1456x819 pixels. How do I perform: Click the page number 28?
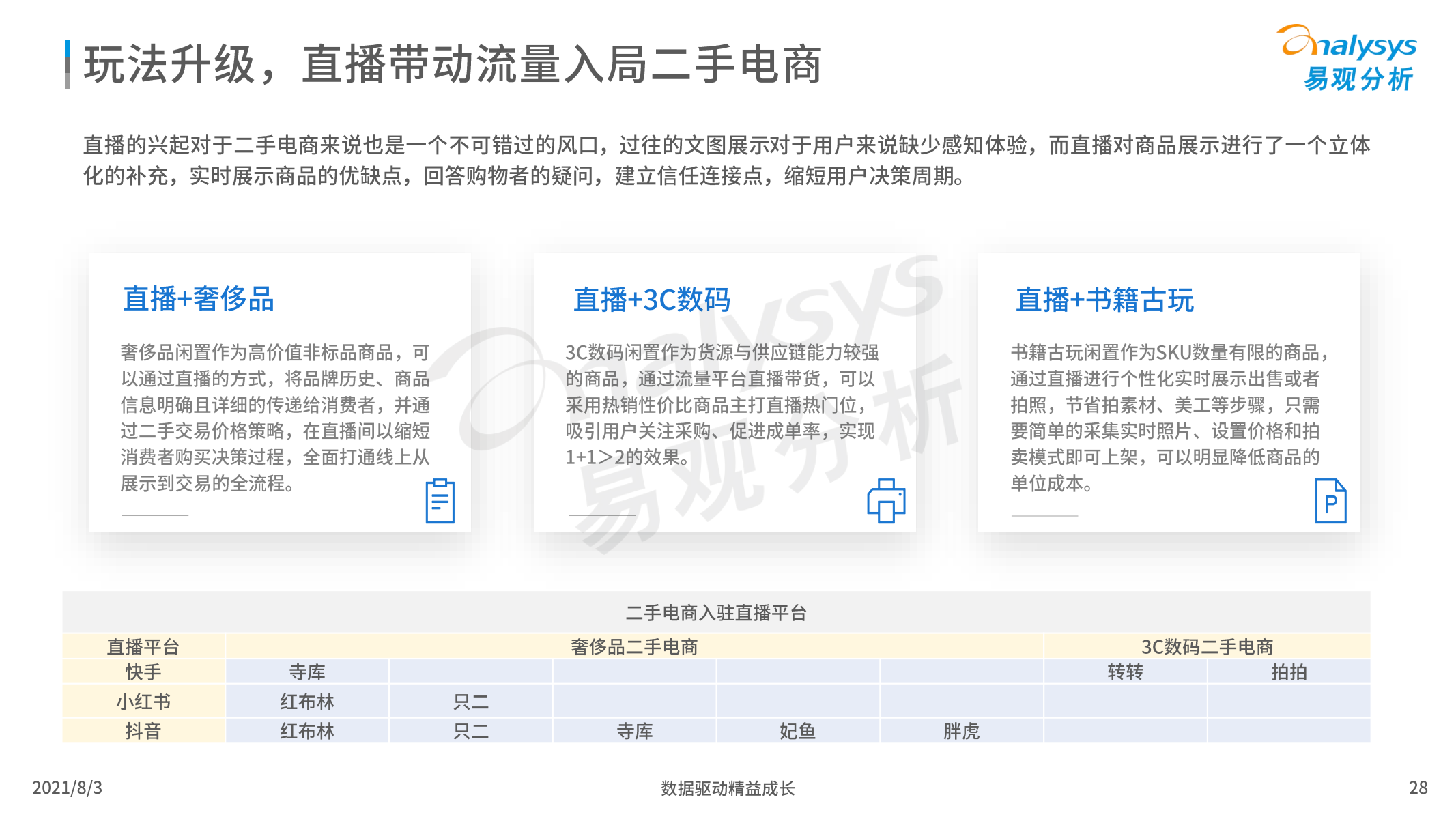(x=1418, y=788)
